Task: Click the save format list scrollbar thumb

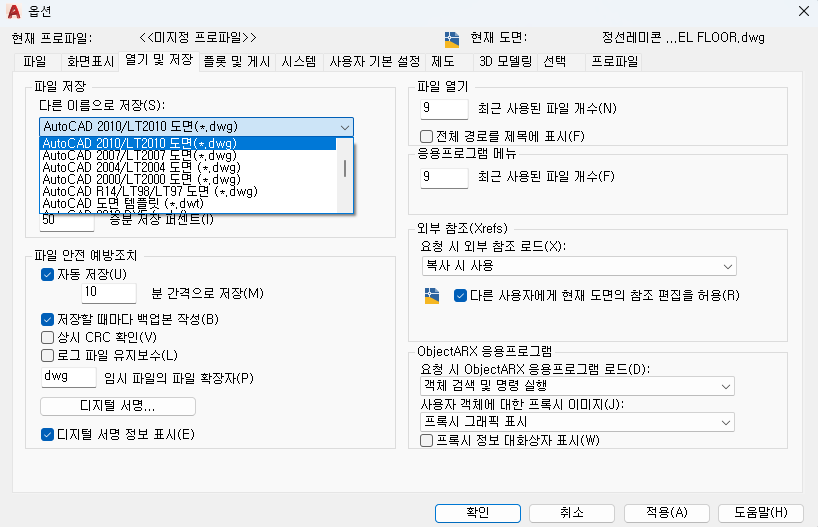Action: pos(345,168)
